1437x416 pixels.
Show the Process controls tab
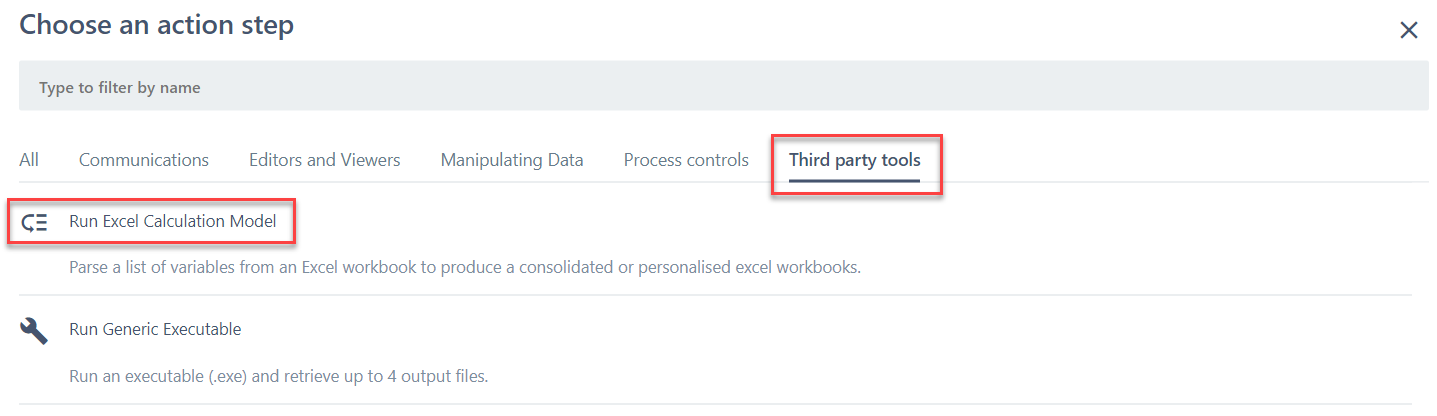coord(686,160)
